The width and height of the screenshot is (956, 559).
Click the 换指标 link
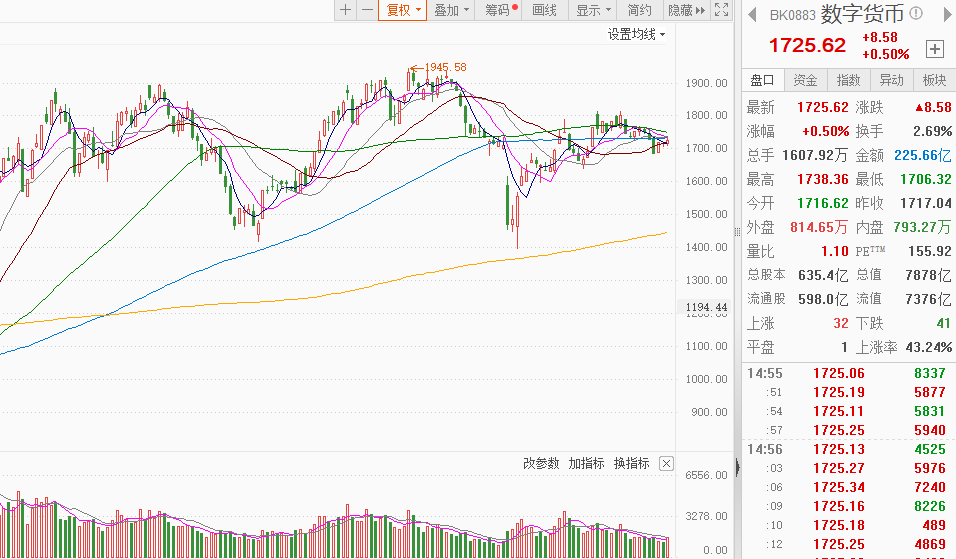click(632, 463)
